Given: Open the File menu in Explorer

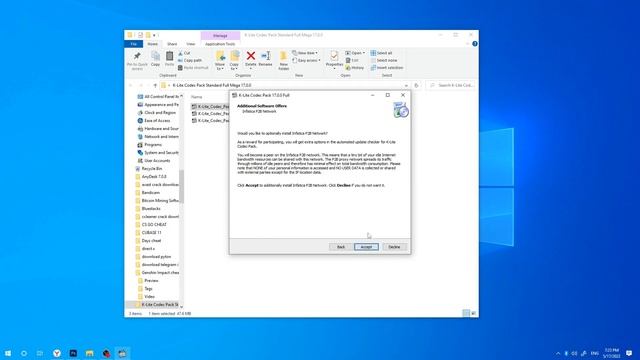Looking at the screenshot, I should pos(133,44).
